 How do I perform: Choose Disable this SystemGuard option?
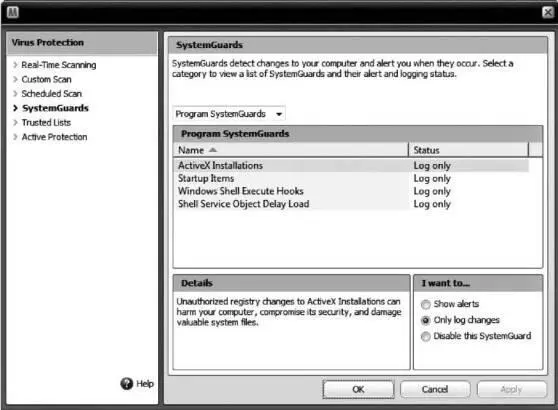[426, 336]
